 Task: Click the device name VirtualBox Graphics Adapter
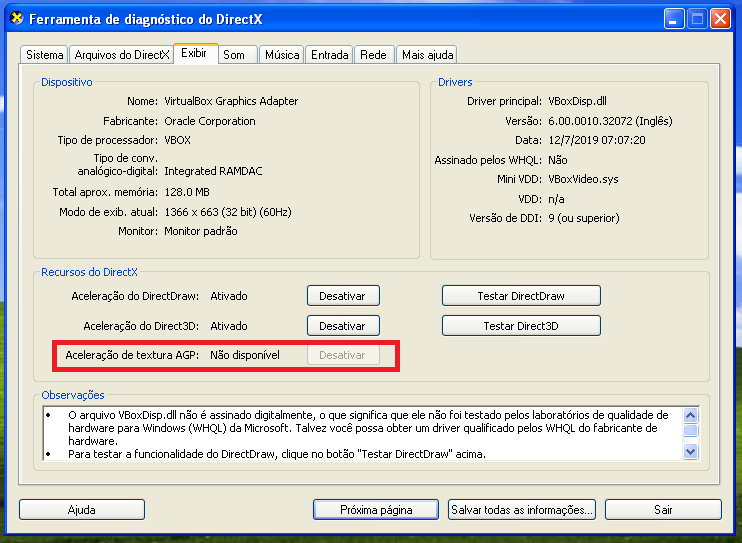coord(231,101)
